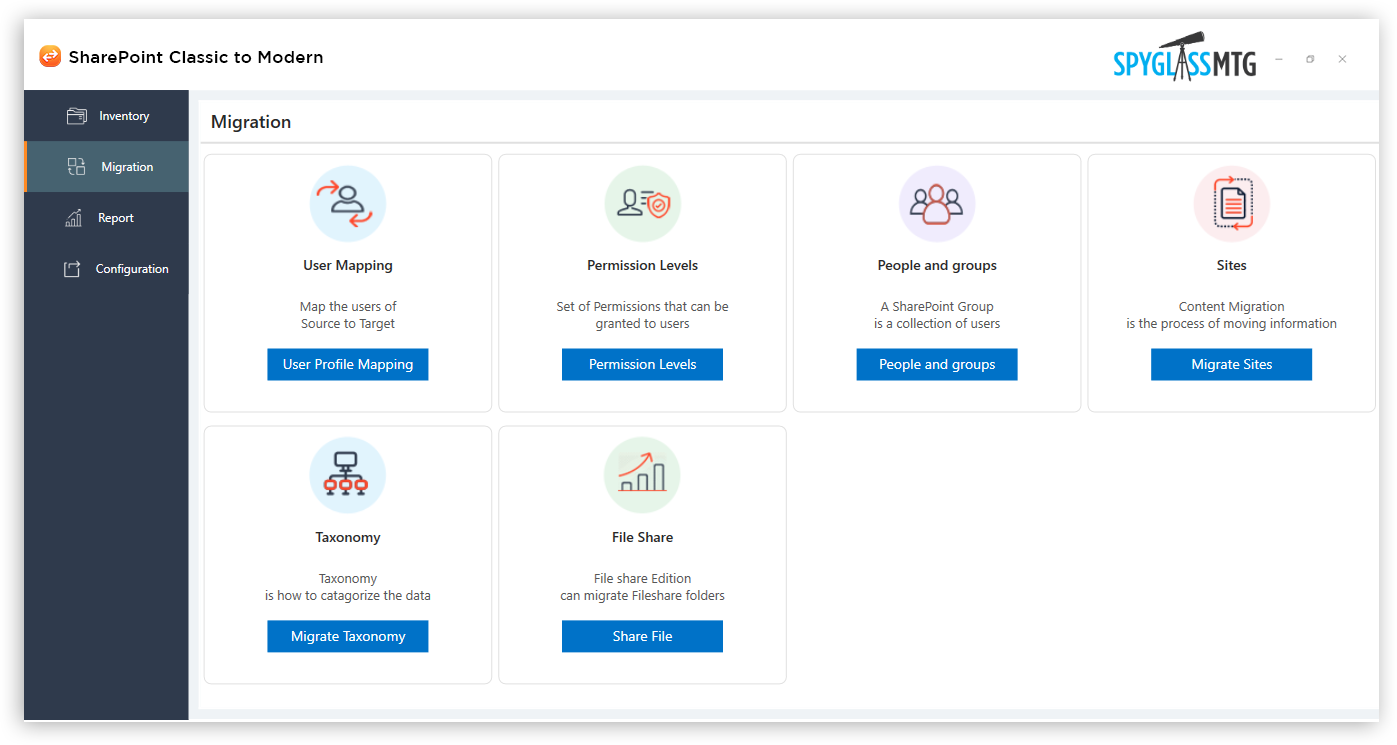Click the orange app logo icon
This screenshot has height=745, width=1397.
click(50, 57)
